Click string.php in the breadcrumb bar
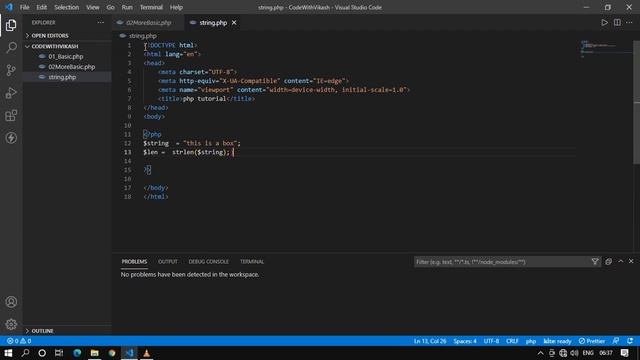 142,36
